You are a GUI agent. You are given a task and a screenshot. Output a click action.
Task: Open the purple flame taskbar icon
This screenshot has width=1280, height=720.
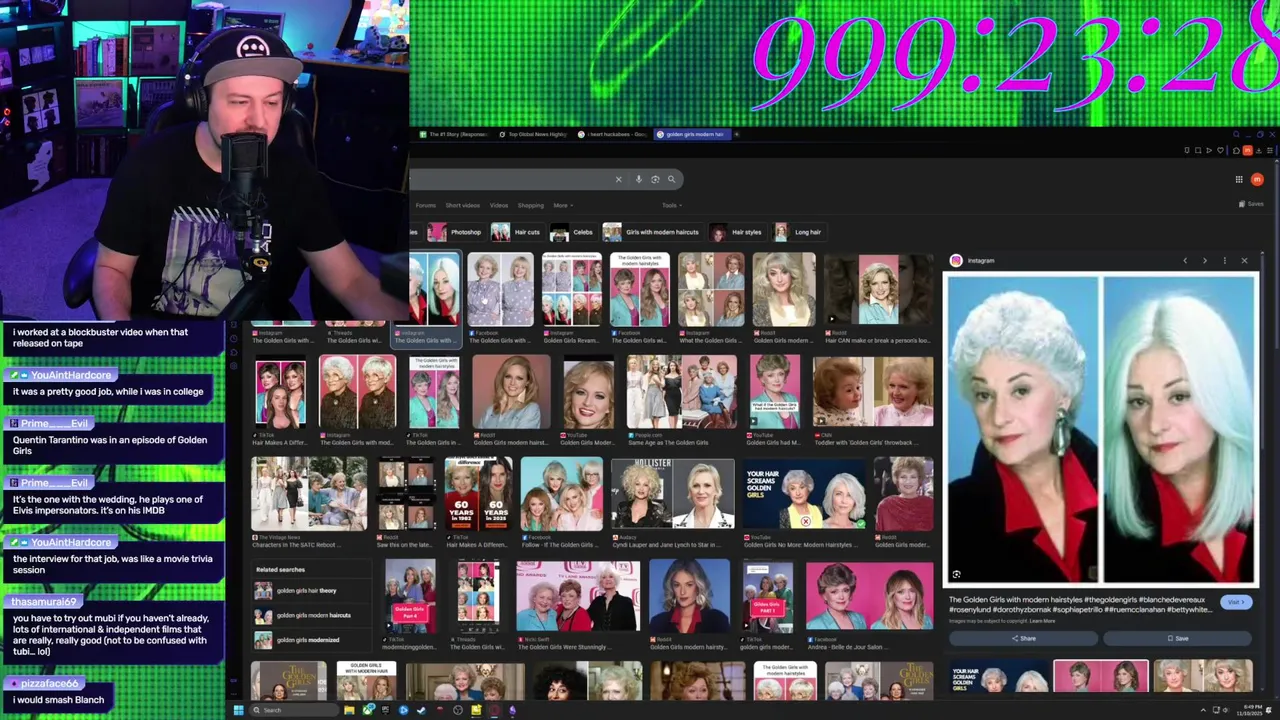[x=512, y=710]
